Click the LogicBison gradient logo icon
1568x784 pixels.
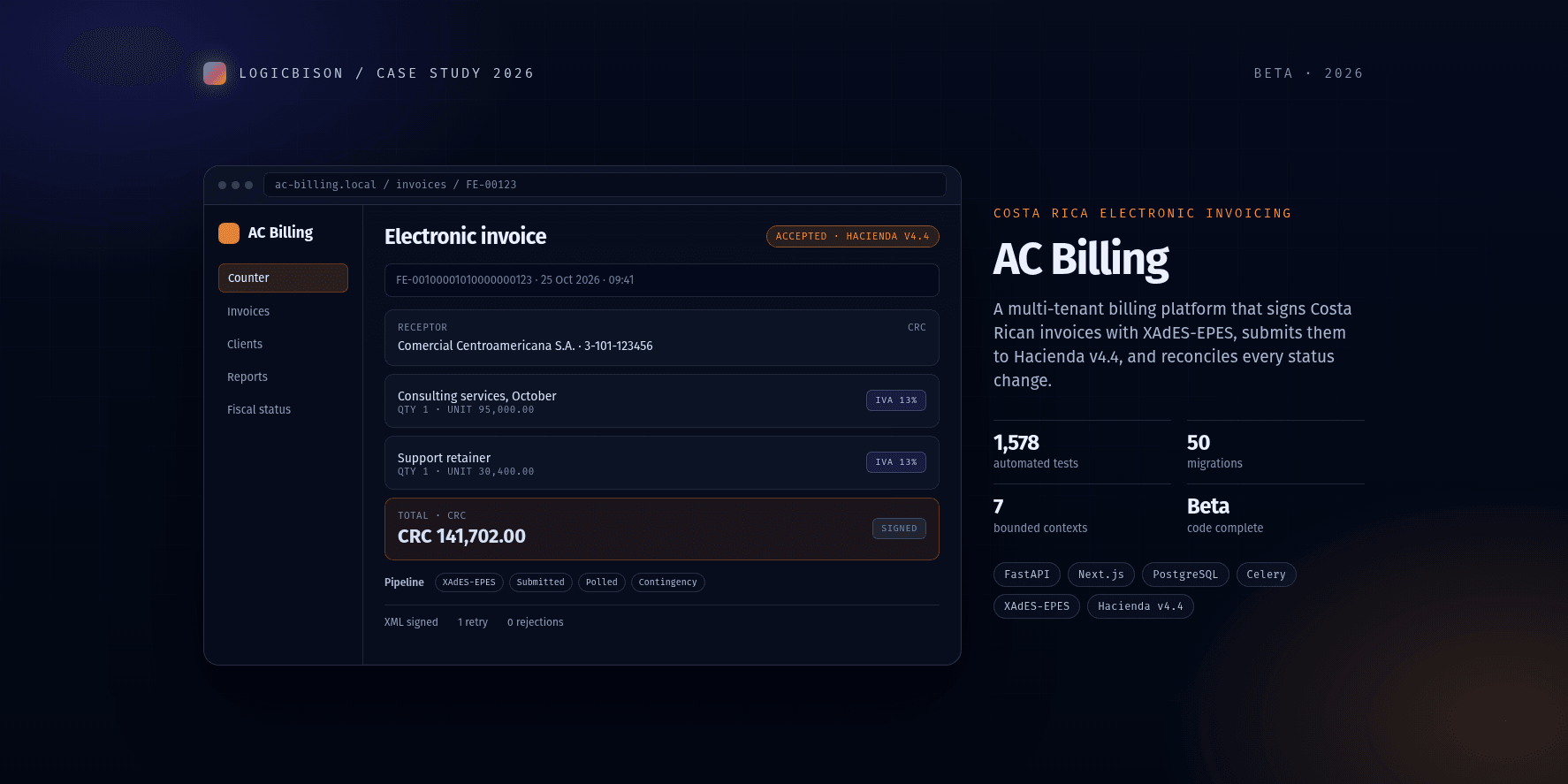point(215,73)
